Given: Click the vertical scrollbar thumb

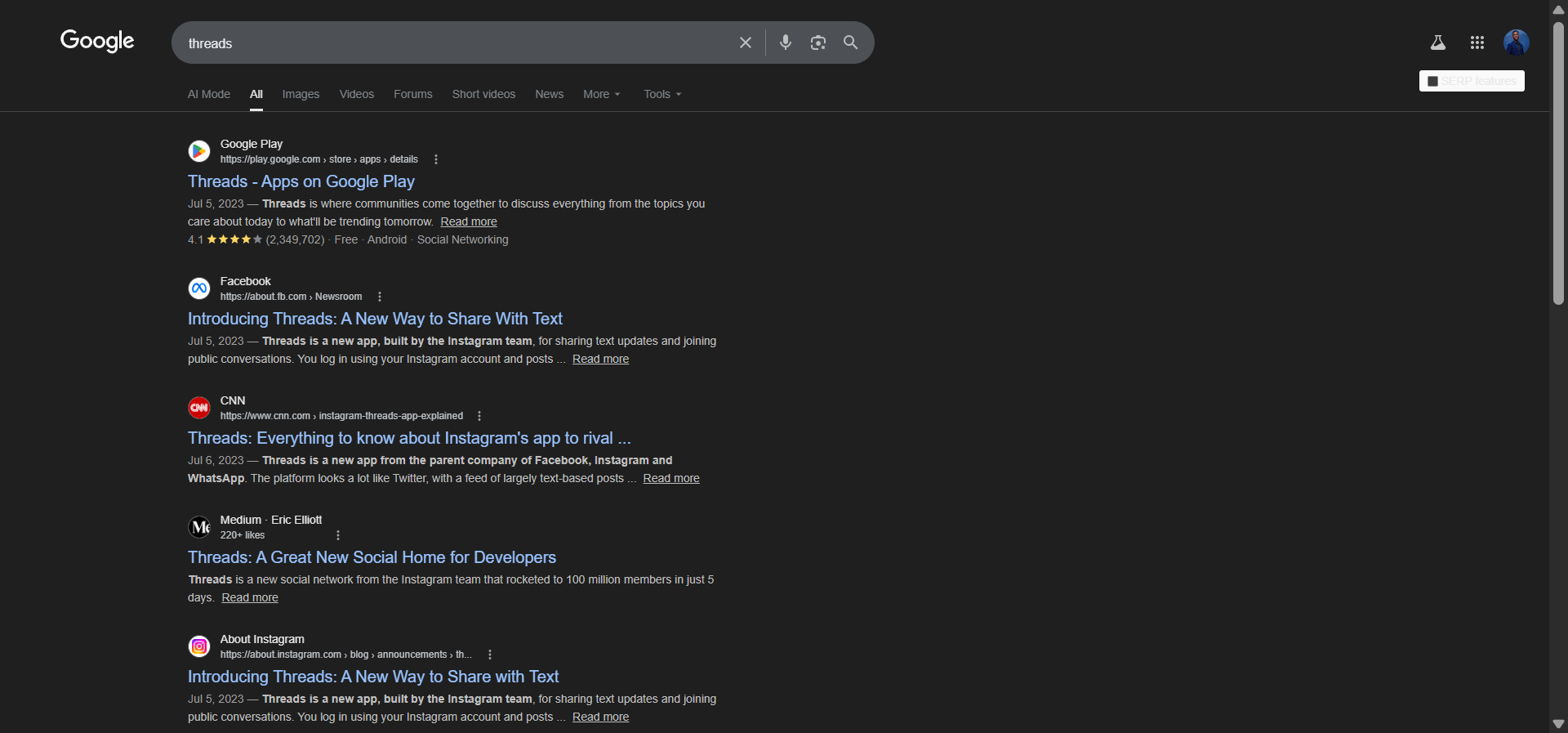Looking at the screenshot, I should [1558, 163].
